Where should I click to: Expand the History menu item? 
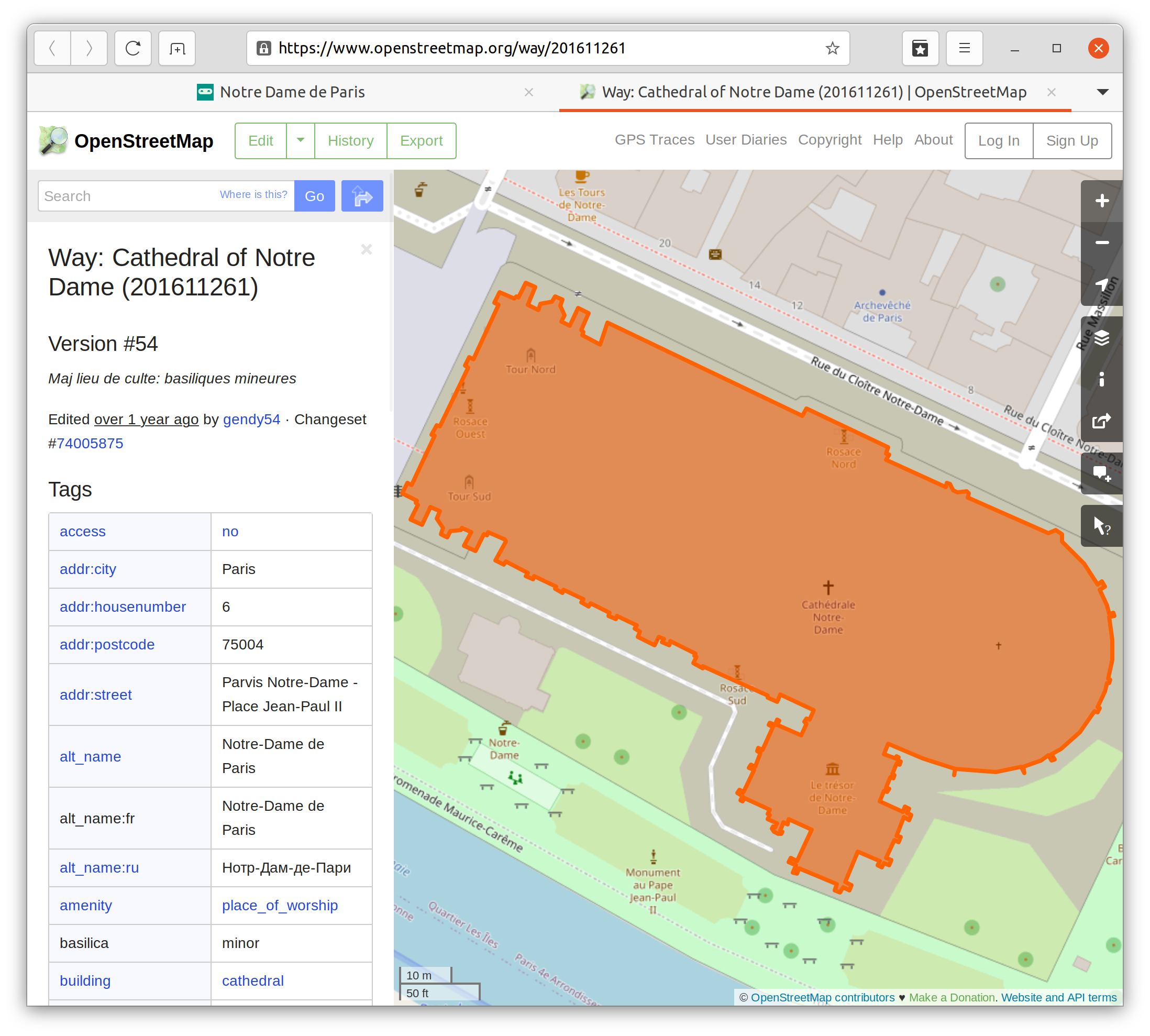tap(350, 140)
